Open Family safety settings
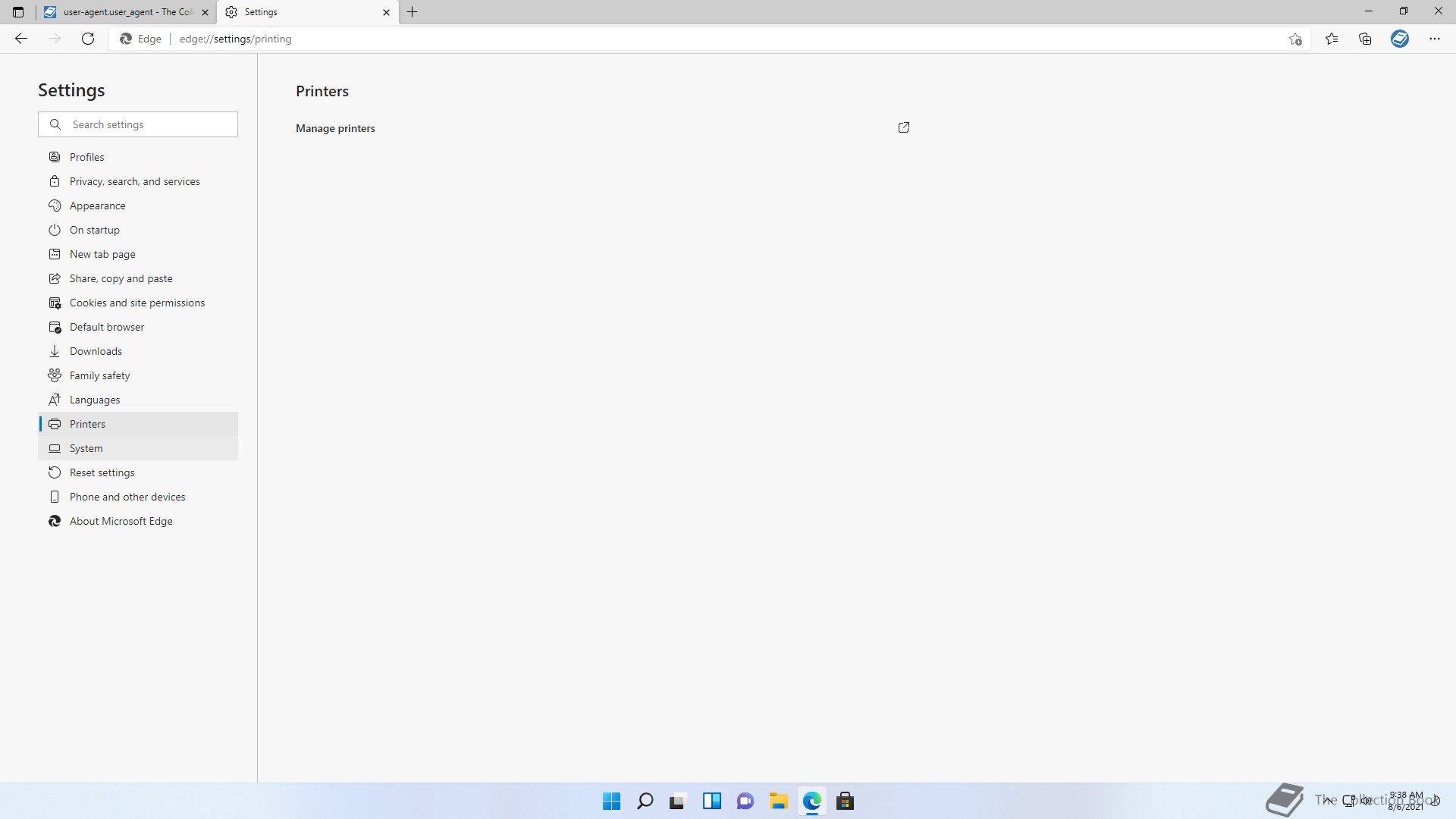Viewport: 1456px width, 819px height. click(x=138, y=375)
